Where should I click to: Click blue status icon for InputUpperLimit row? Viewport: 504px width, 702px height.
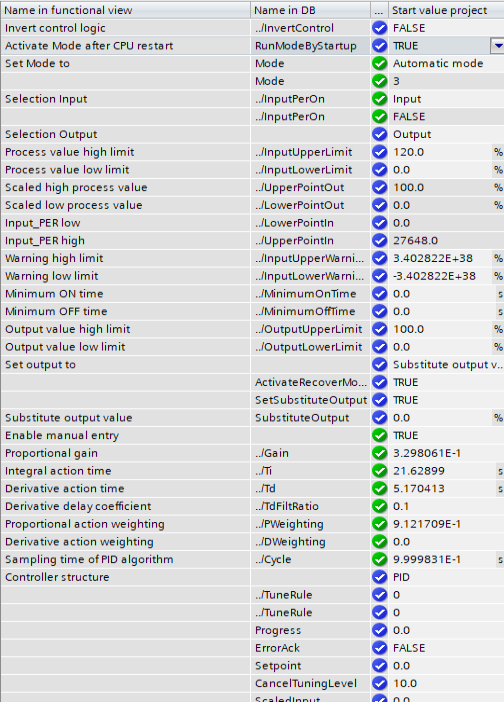click(379, 152)
